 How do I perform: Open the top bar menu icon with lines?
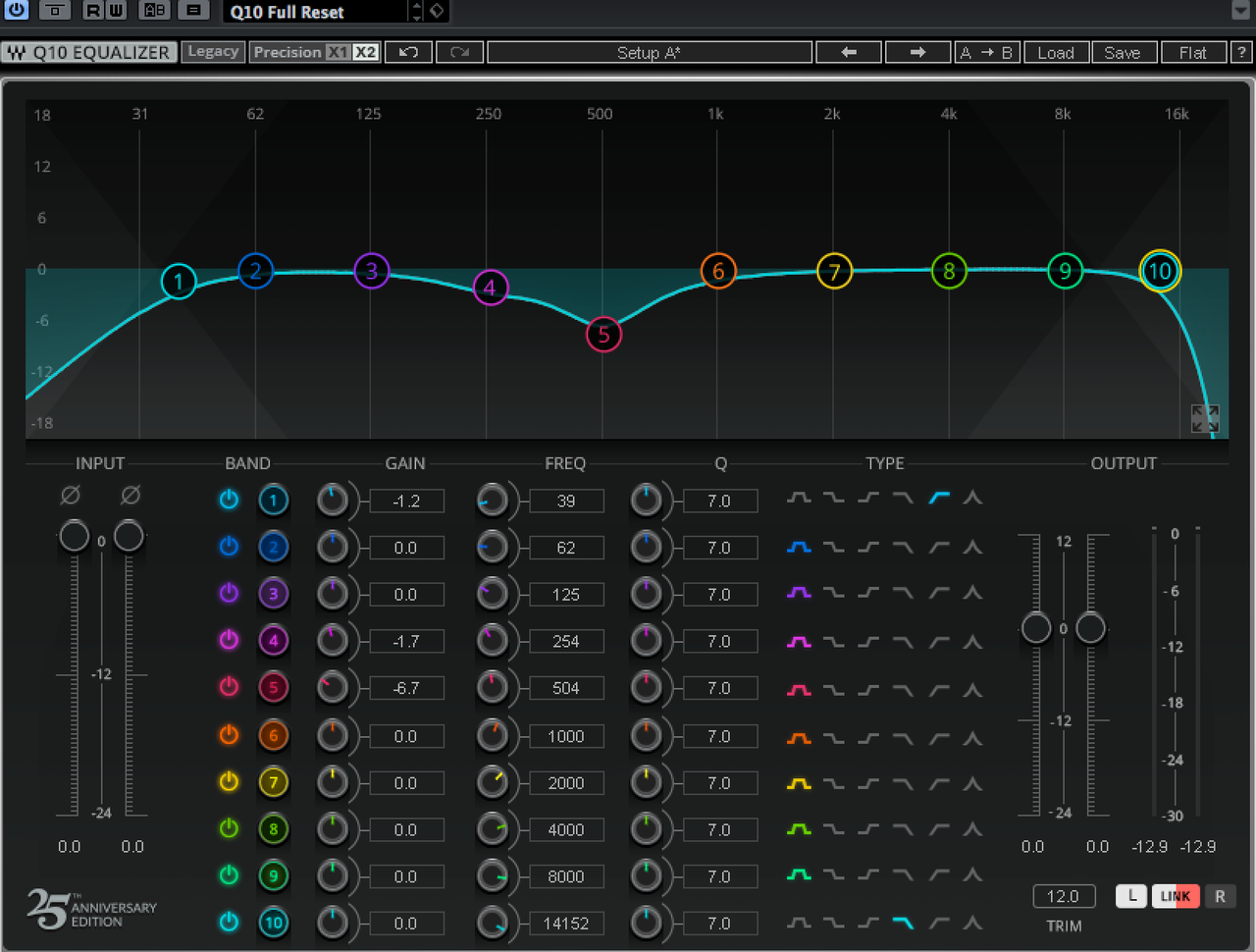click(193, 11)
